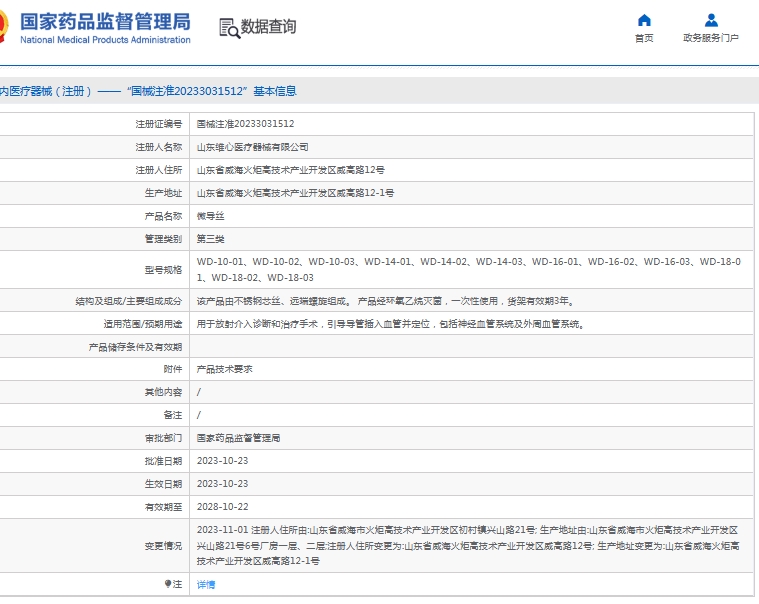The height and width of the screenshot is (604, 759).
Task: Click the 基本信息 breadcrumb heading
Action: pyautogui.click(x=275, y=91)
